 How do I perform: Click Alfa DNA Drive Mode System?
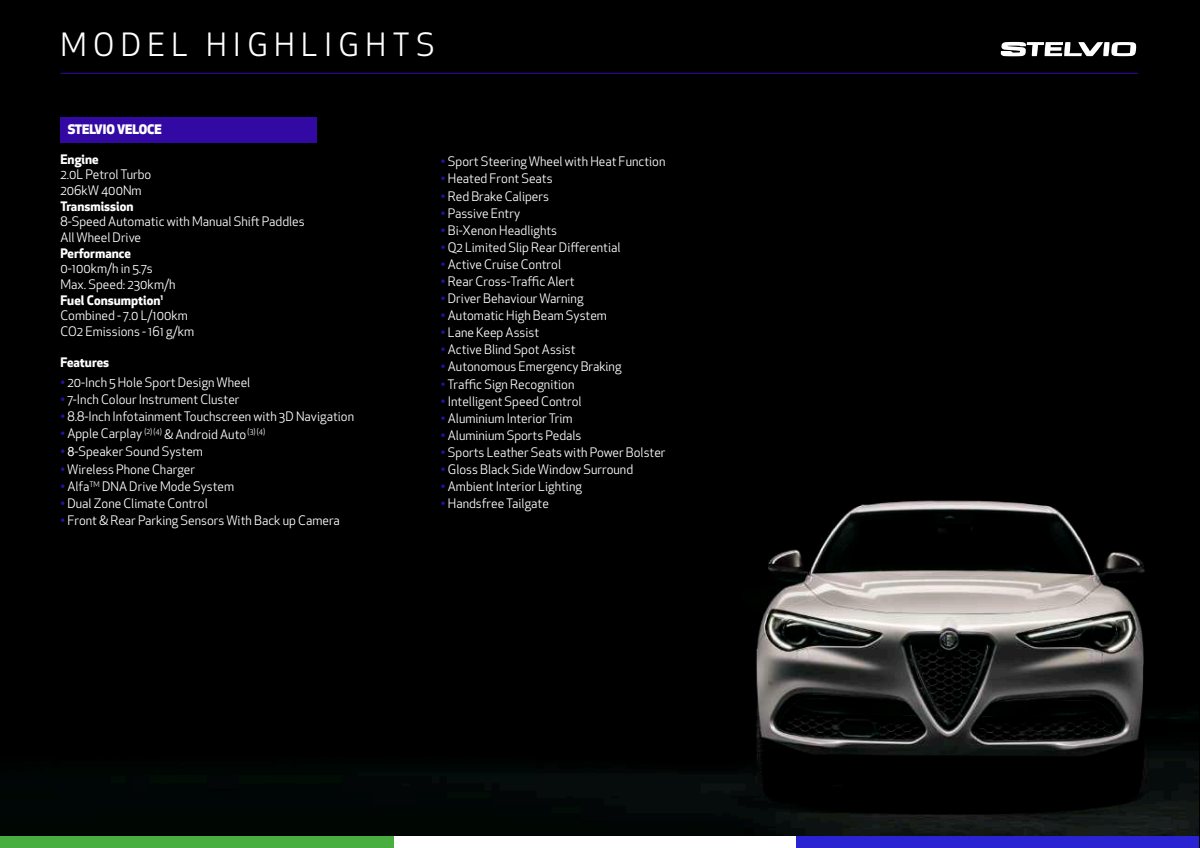pyautogui.click(x=150, y=487)
